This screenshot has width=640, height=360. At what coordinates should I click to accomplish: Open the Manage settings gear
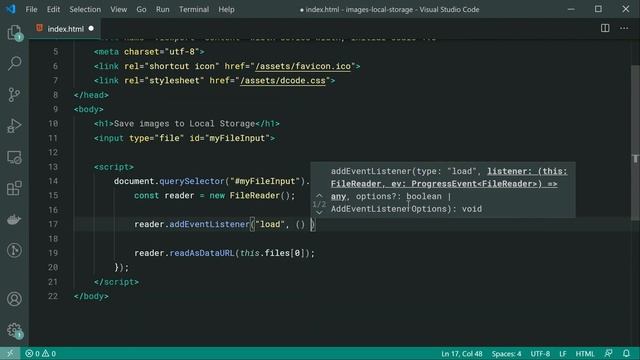coord(14,330)
